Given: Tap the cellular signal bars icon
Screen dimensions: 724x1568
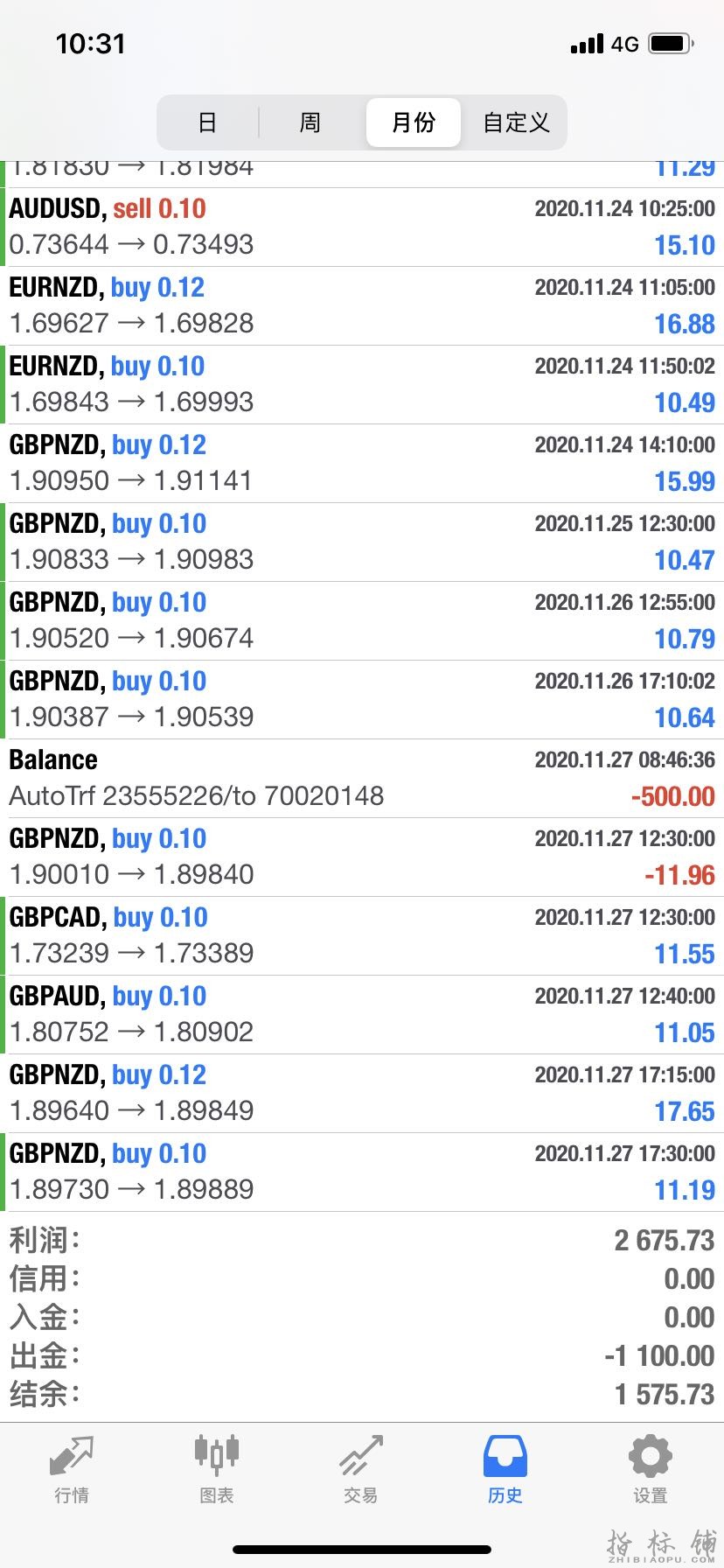Looking at the screenshot, I should (x=587, y=44).
